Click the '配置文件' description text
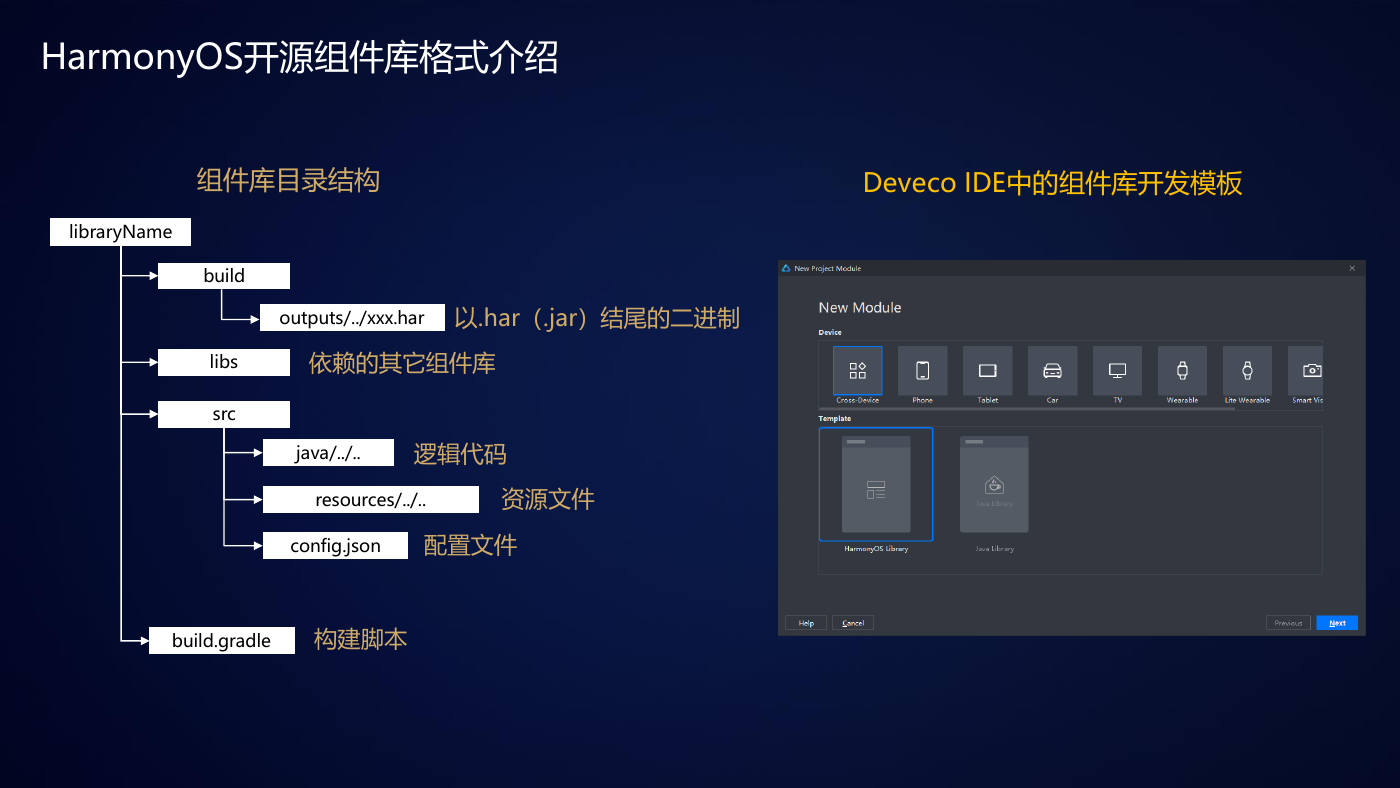 [x=470, y=545]
